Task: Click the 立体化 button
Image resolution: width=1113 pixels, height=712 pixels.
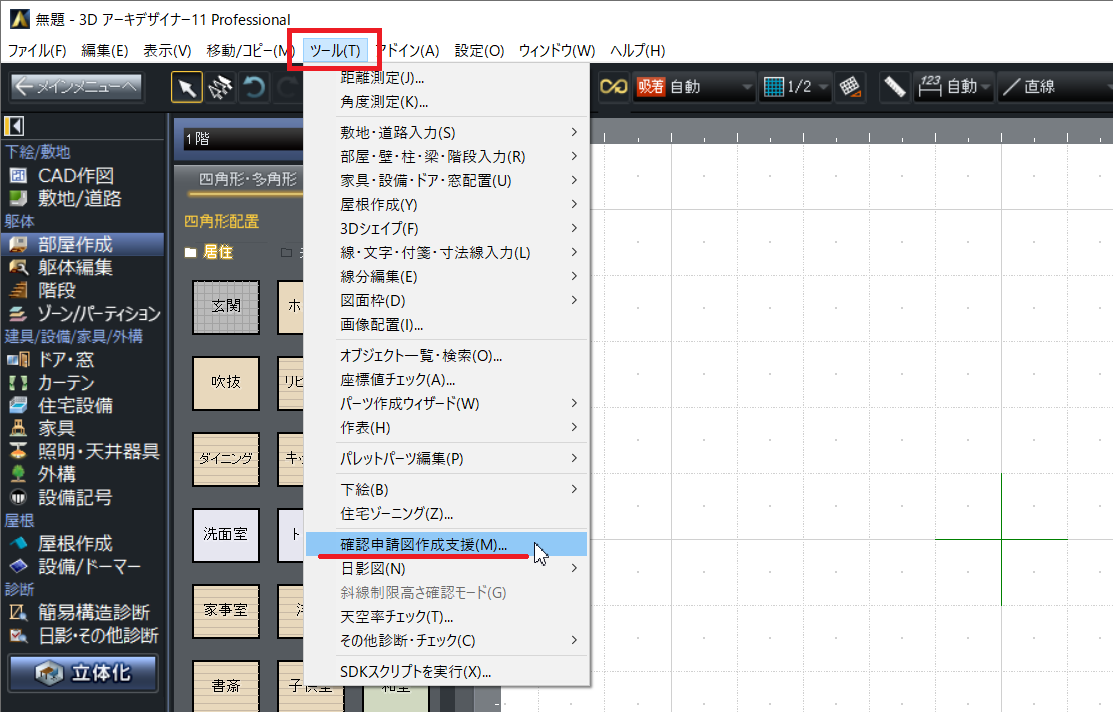Action: (84, 672)
